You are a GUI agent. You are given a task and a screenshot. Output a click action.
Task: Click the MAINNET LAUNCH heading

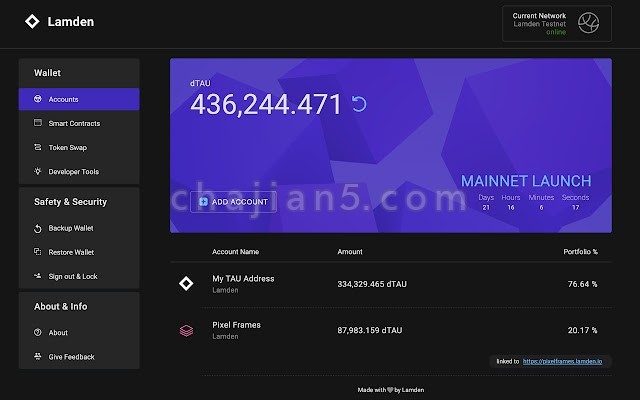tap(526, 181)
